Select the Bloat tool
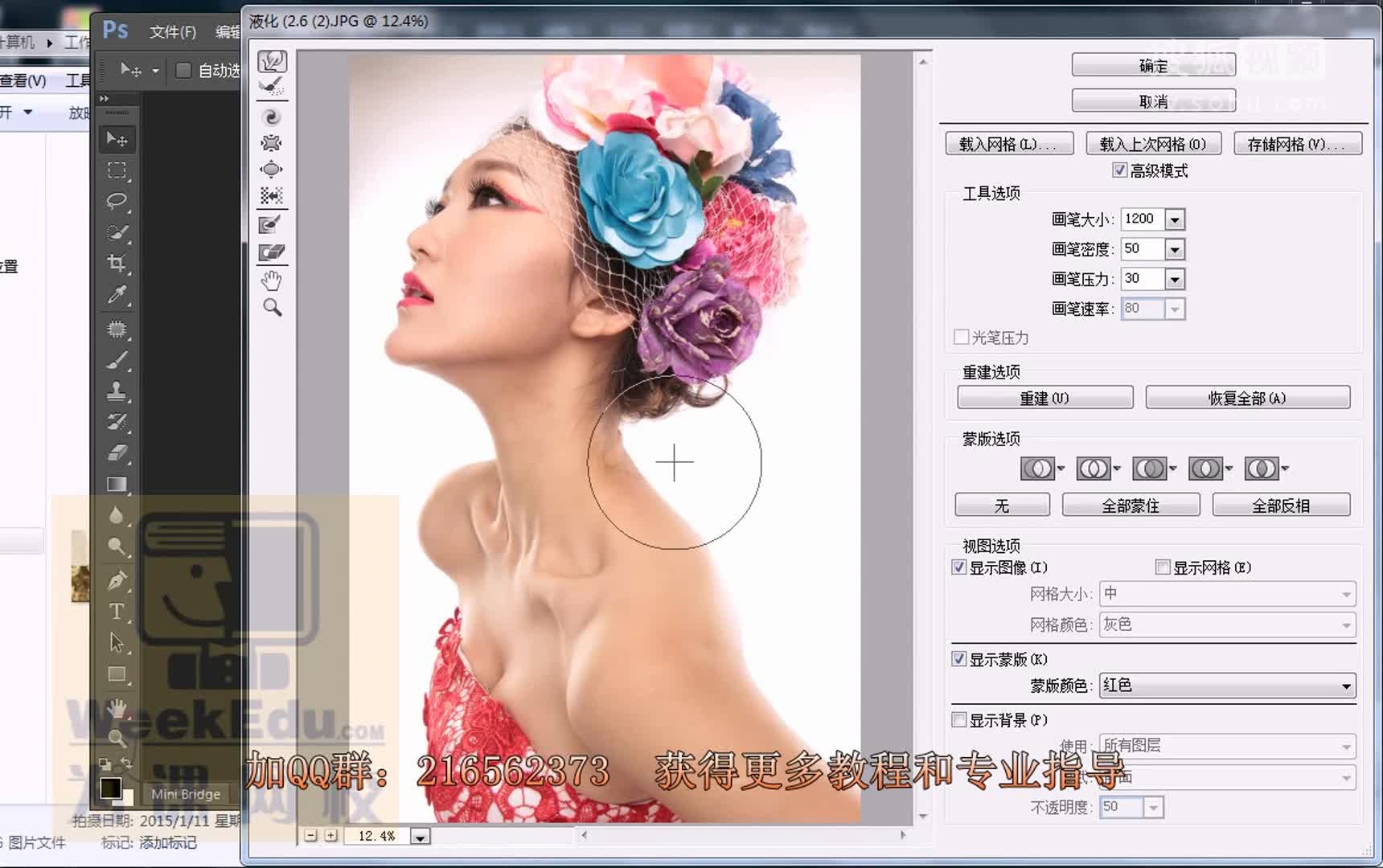This screenshot has width=1383, height=868. click(272, 170)
